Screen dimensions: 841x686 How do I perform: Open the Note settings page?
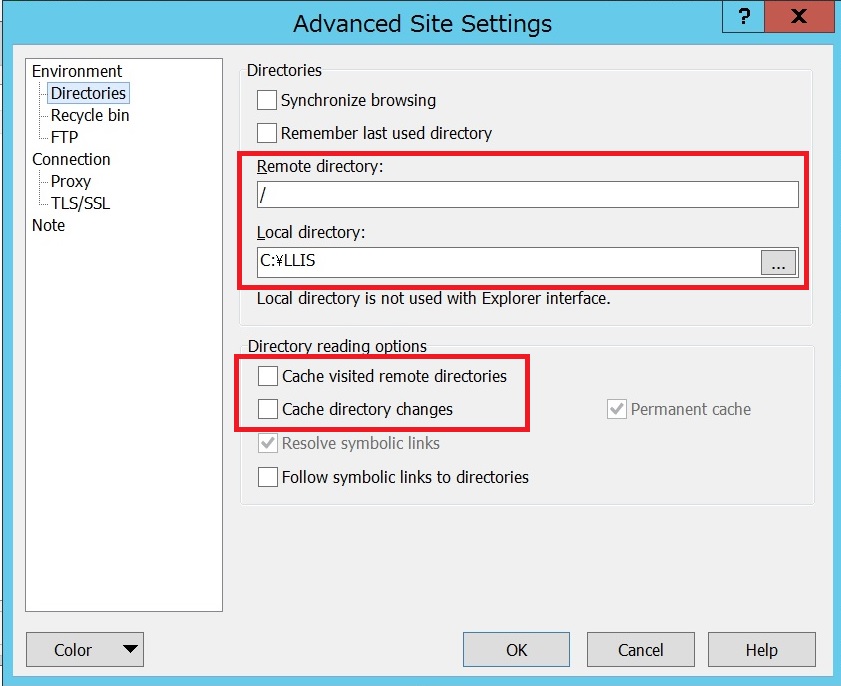click(x=48, y=225)
